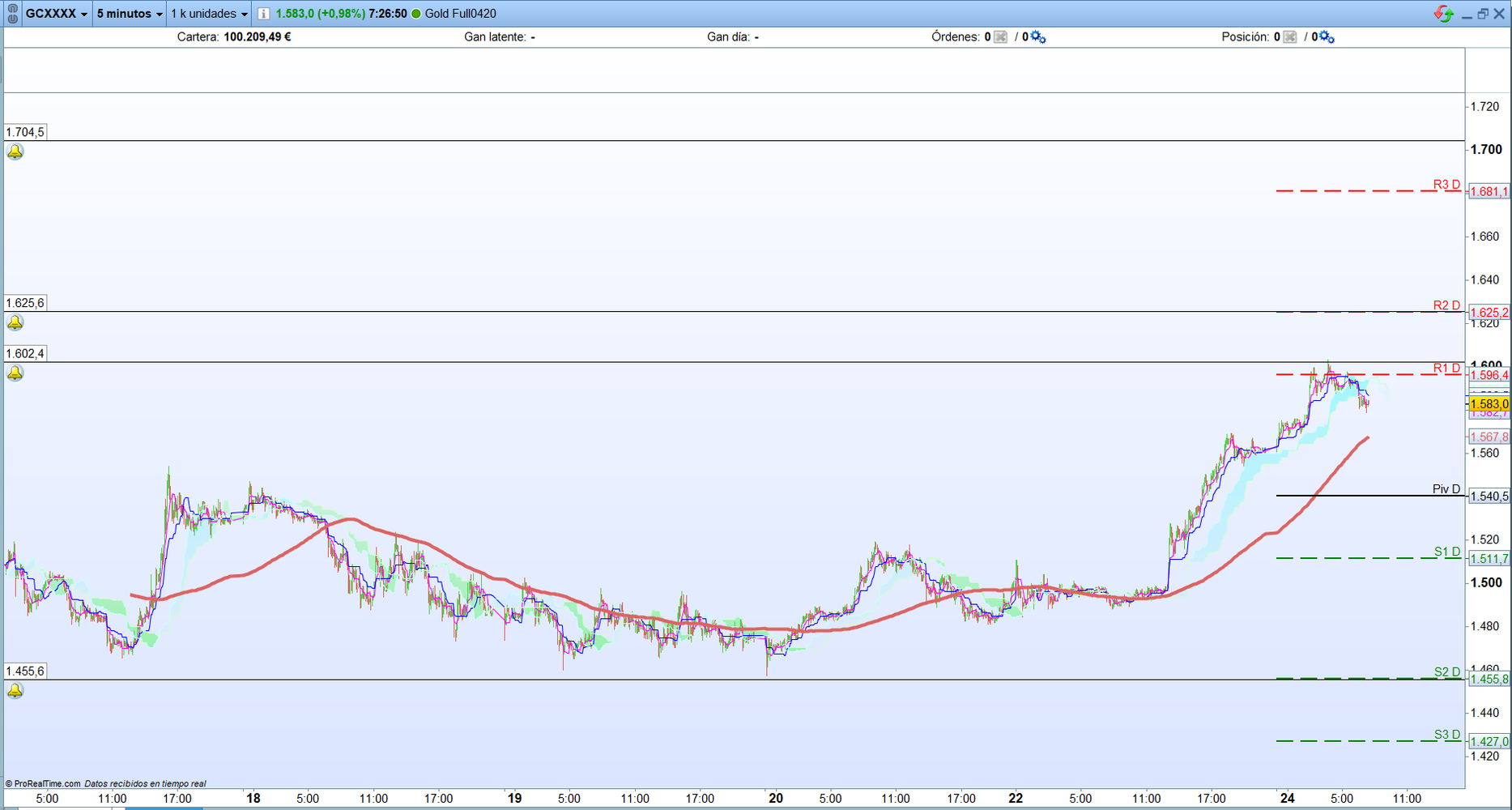
Task: Click the chart link-group chain icon
Action: (x=12, y=14)
